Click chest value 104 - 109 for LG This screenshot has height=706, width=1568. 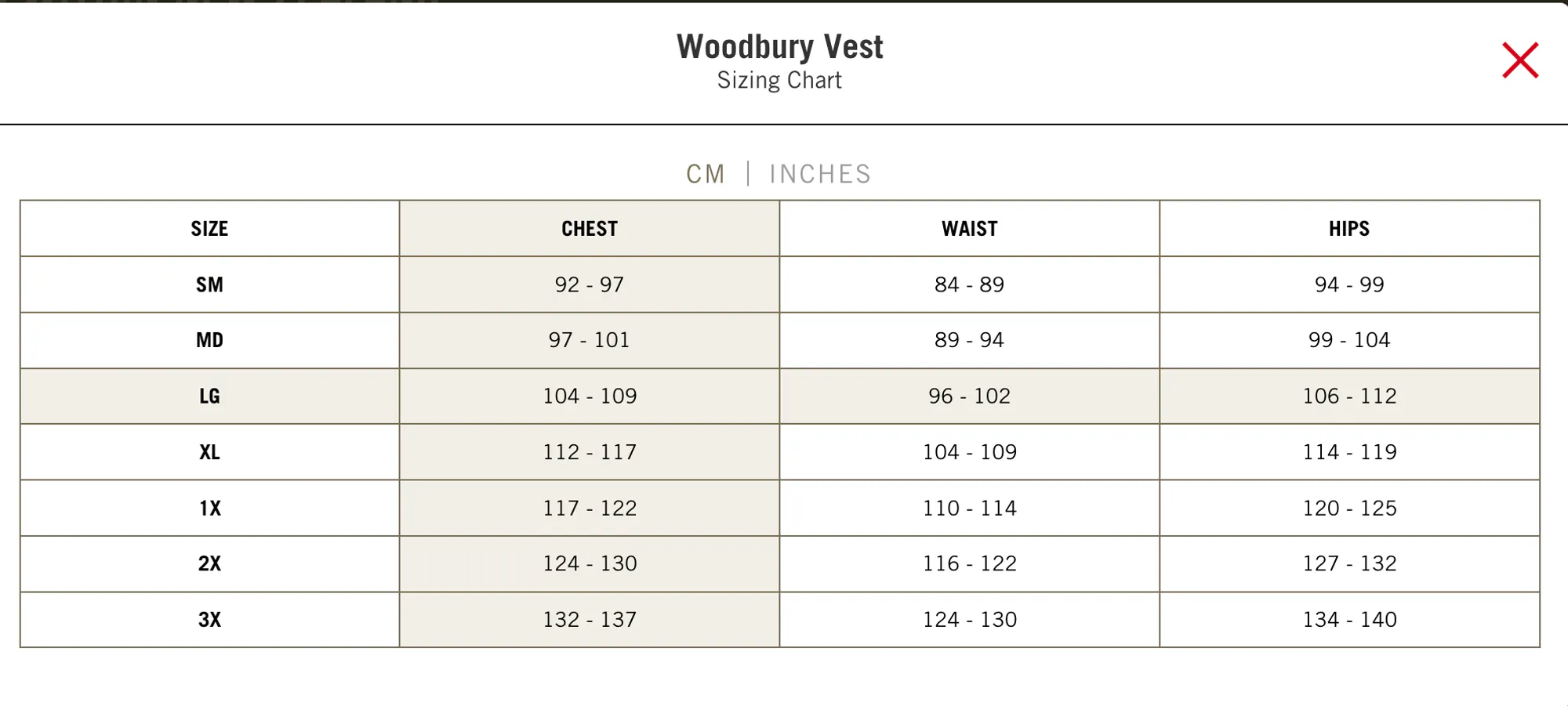point(590,396)
